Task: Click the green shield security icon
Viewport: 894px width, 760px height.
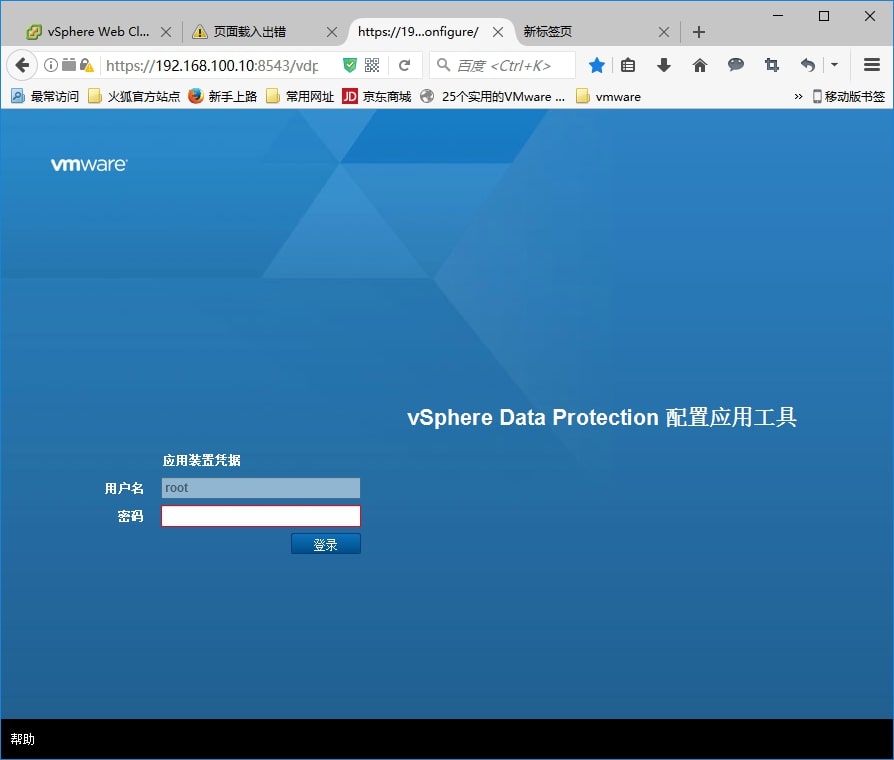Action: [x=350, y=66]
